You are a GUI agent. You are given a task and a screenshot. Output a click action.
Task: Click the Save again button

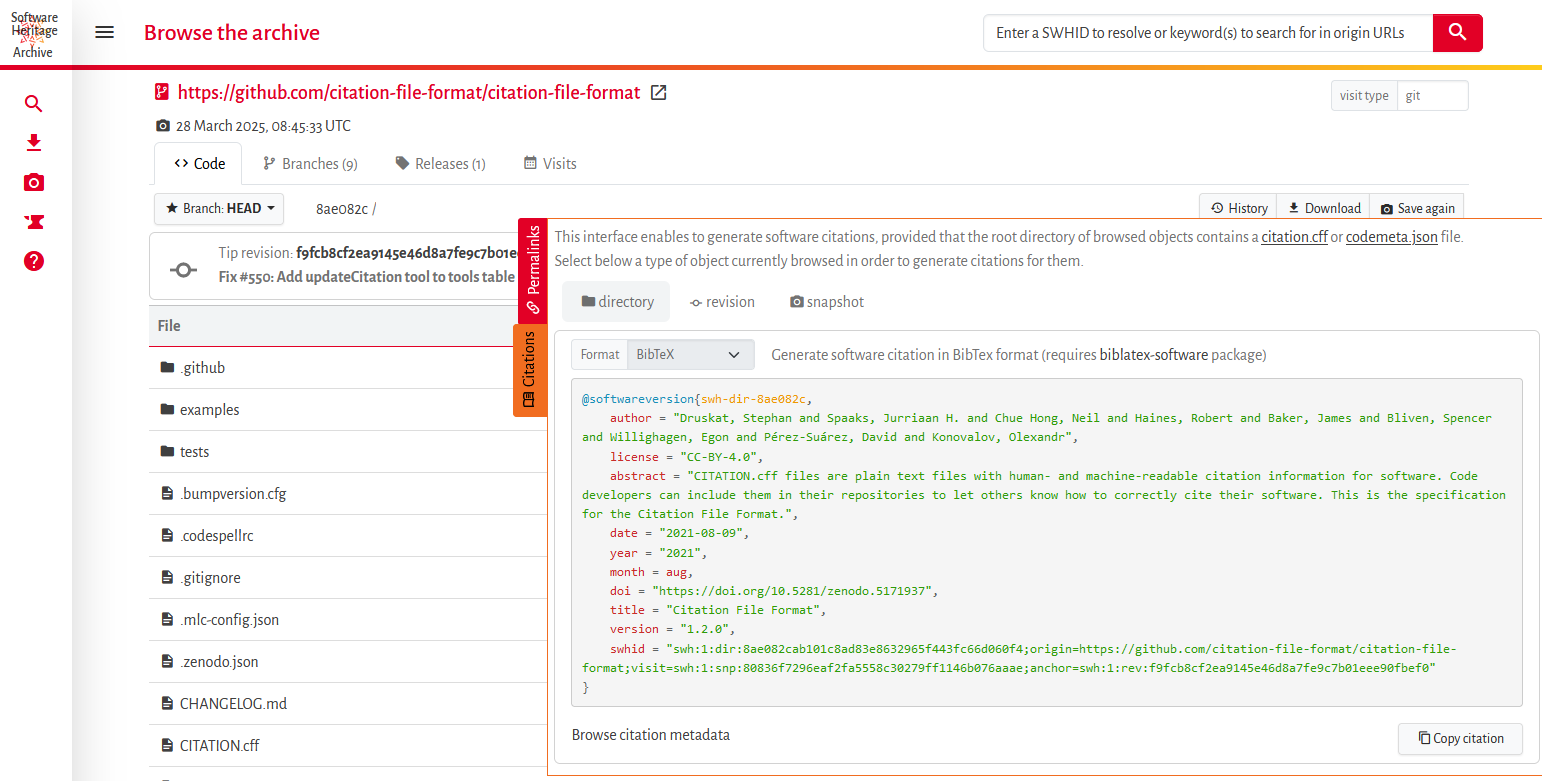(x=1417, y=208)
